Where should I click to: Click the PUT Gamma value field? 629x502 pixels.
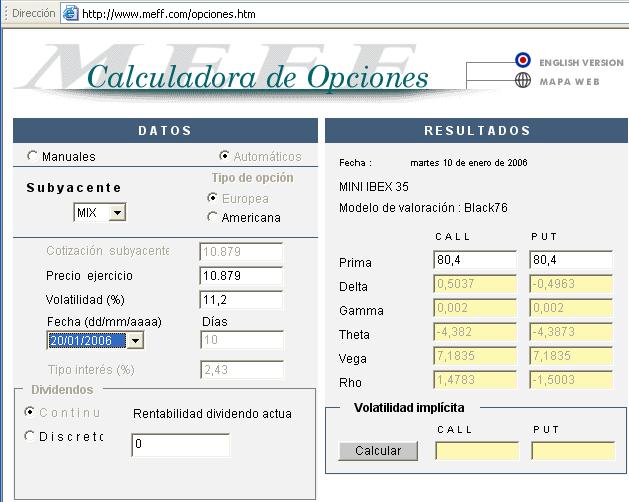[571, 308]
